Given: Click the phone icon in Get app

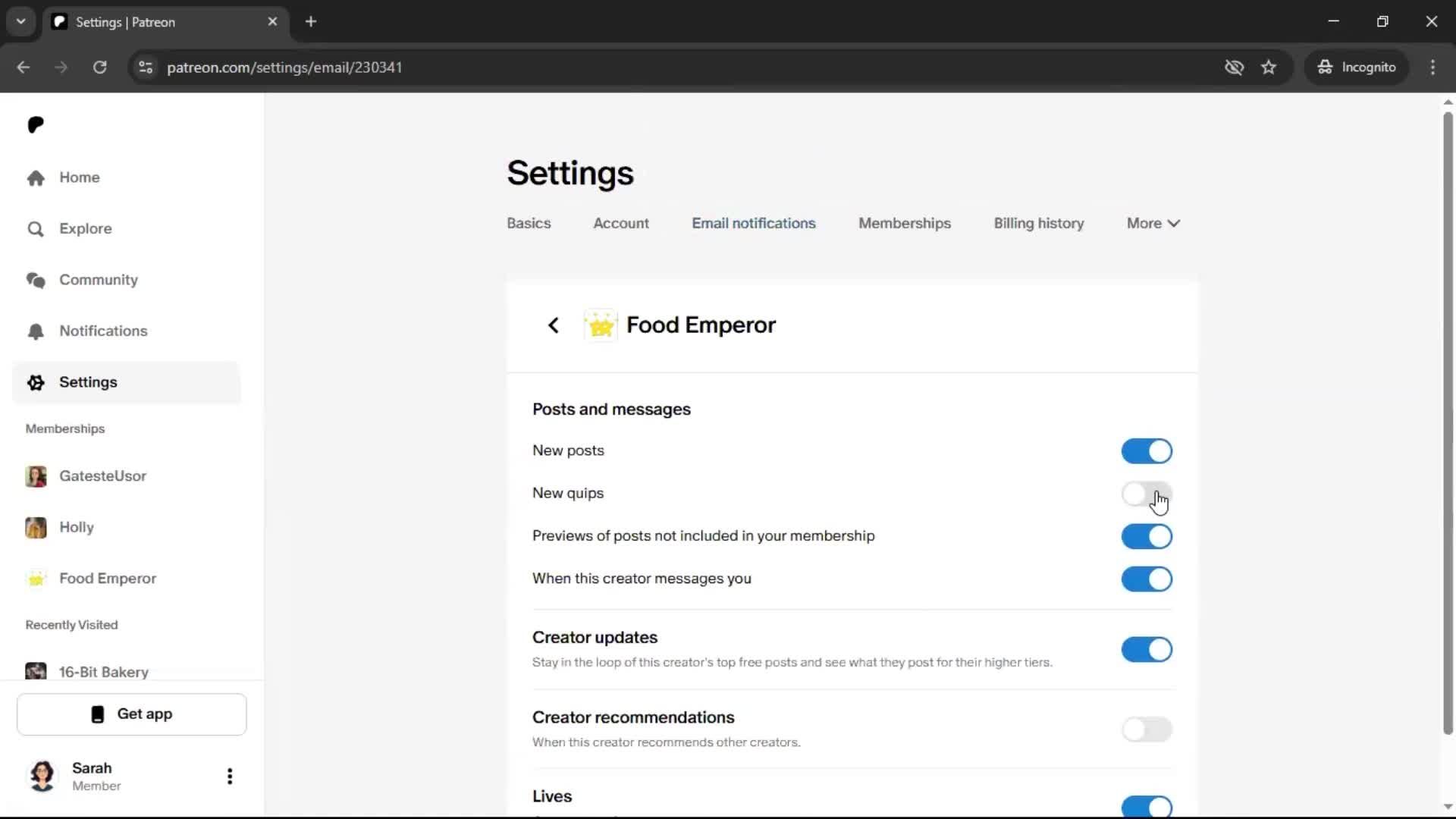Looking at the screenshot, I should (x=98, y=714).
